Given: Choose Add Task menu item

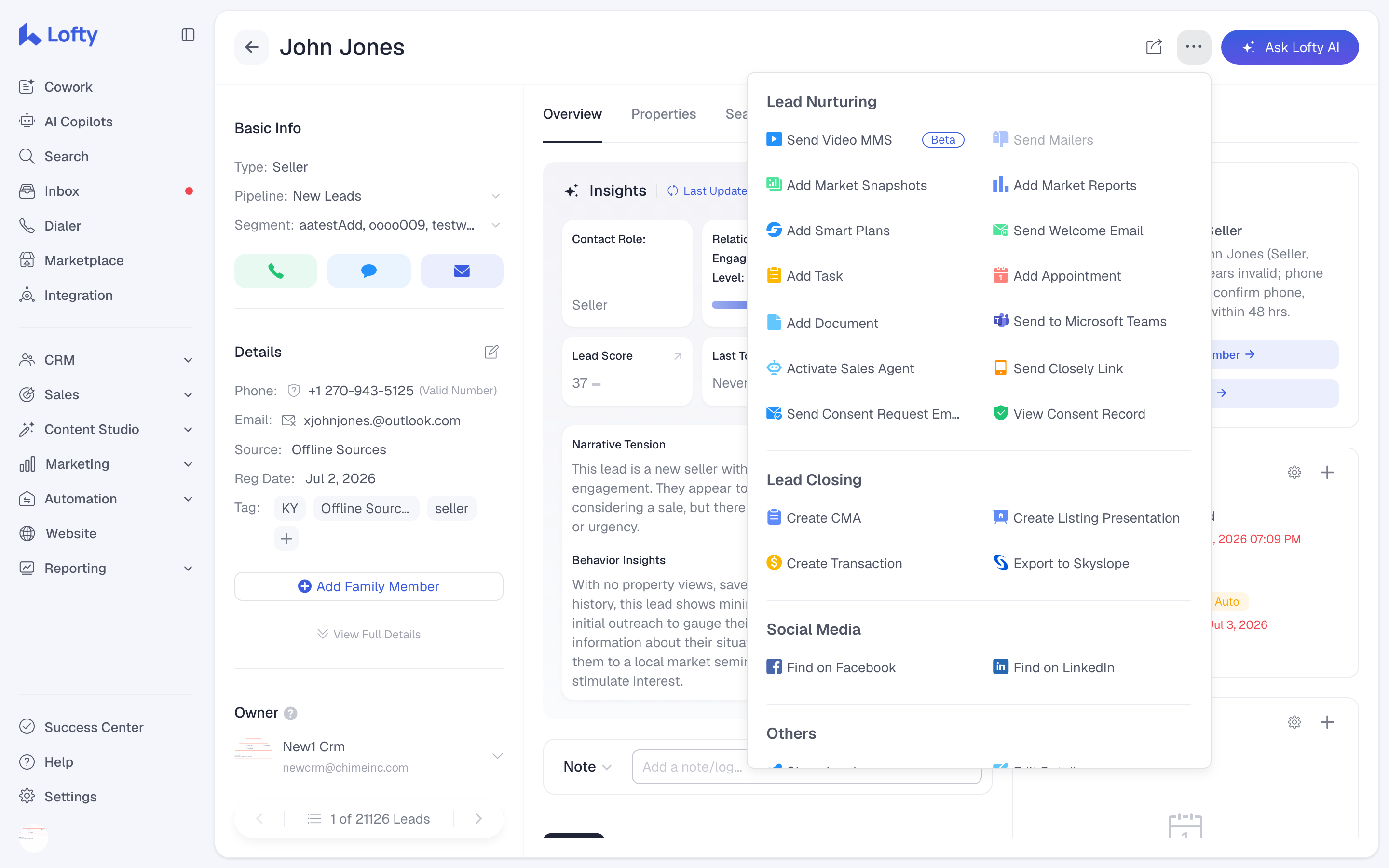Looking at the screenshot, I should point(804,276).
